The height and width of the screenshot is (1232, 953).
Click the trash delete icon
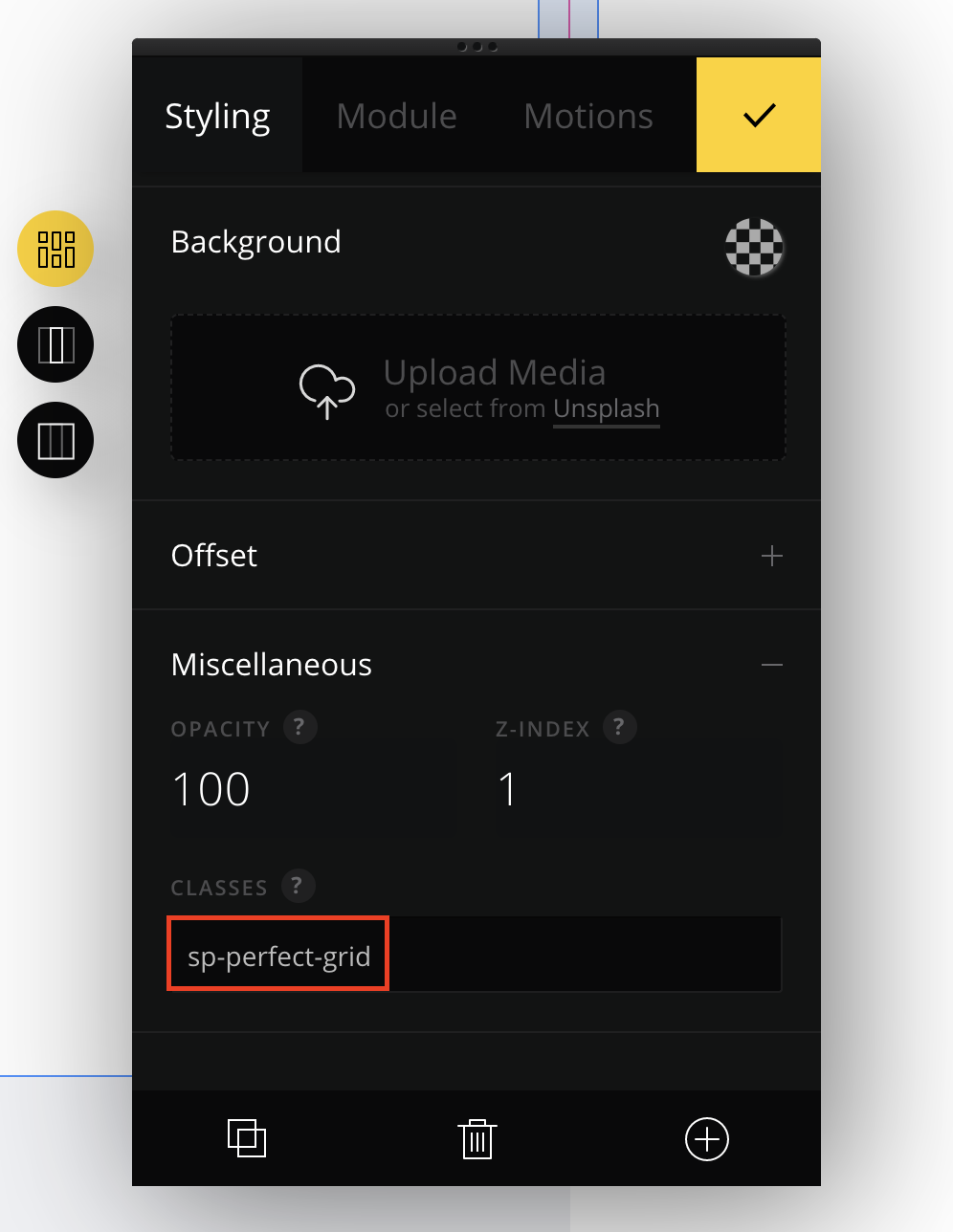click(476, 1138)
